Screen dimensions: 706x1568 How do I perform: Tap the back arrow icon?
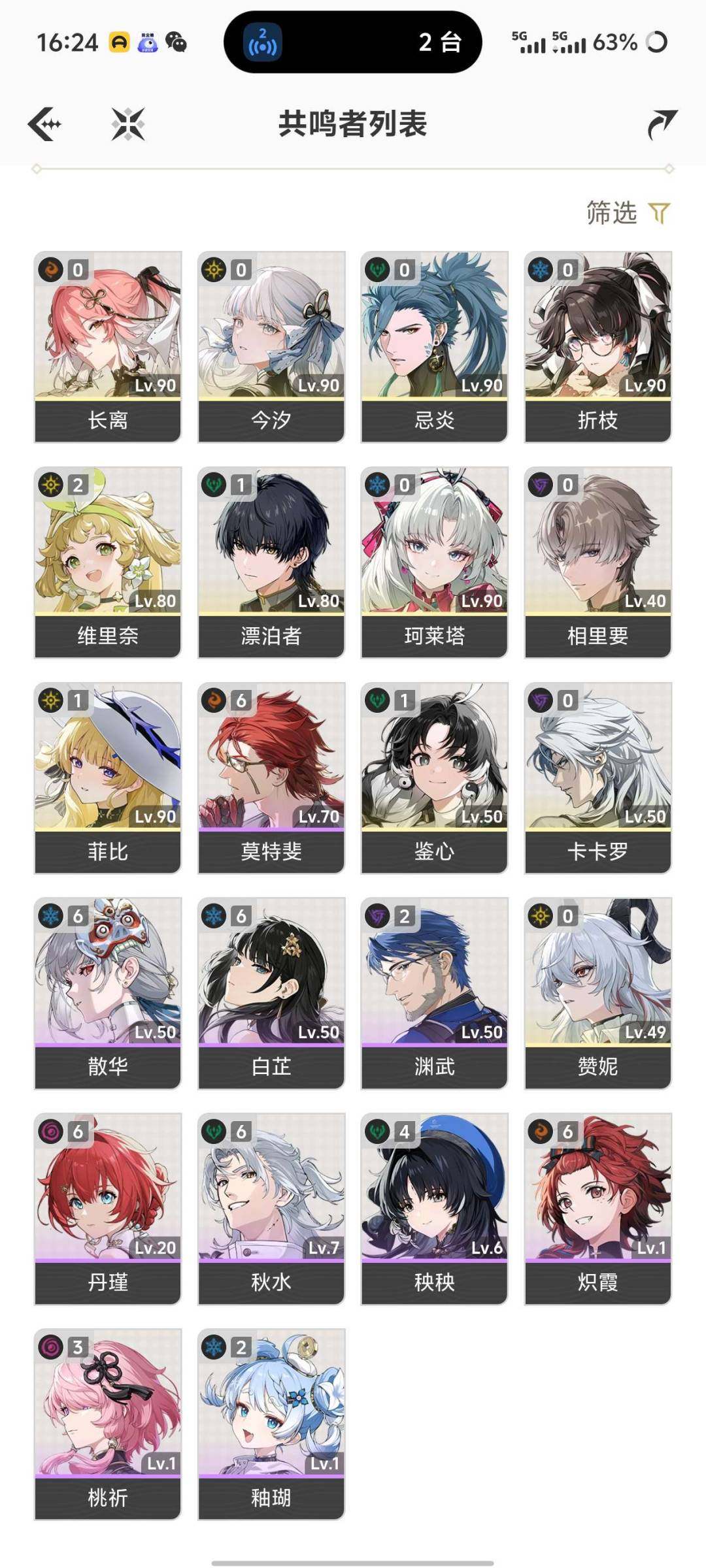pos(45,124)
